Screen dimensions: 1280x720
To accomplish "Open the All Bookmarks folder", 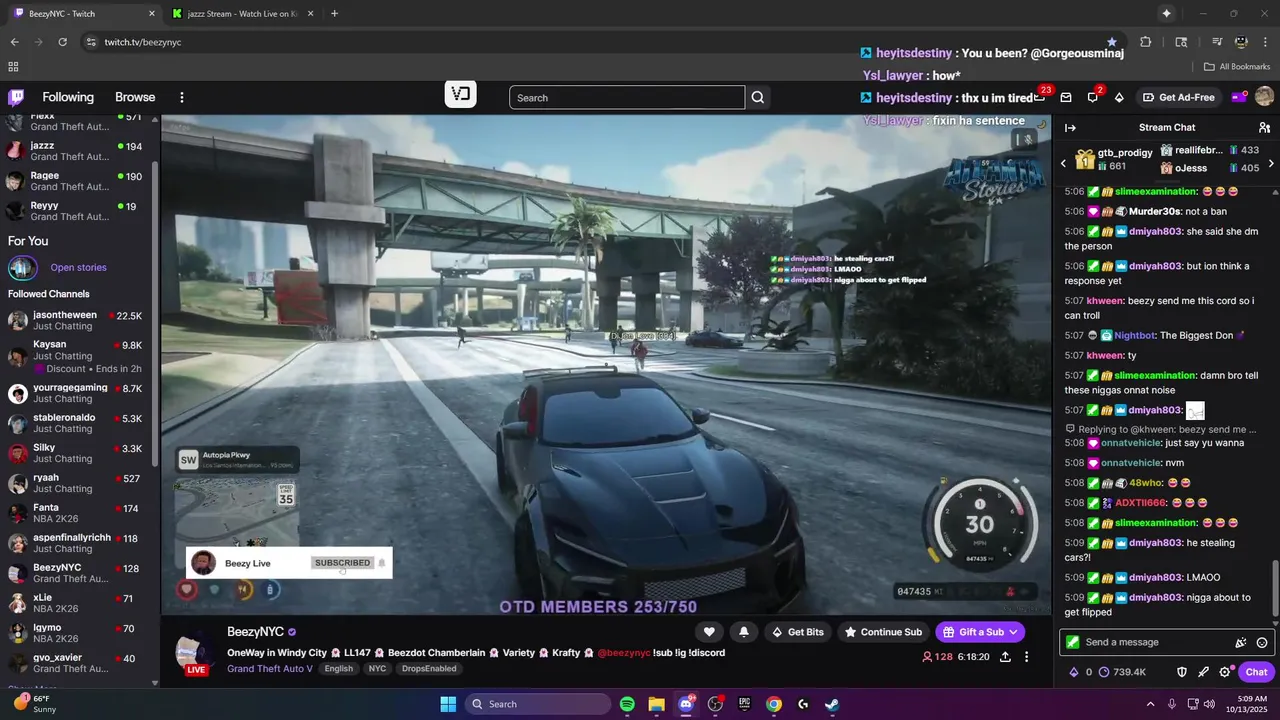I will click(x=1237, y=67).
